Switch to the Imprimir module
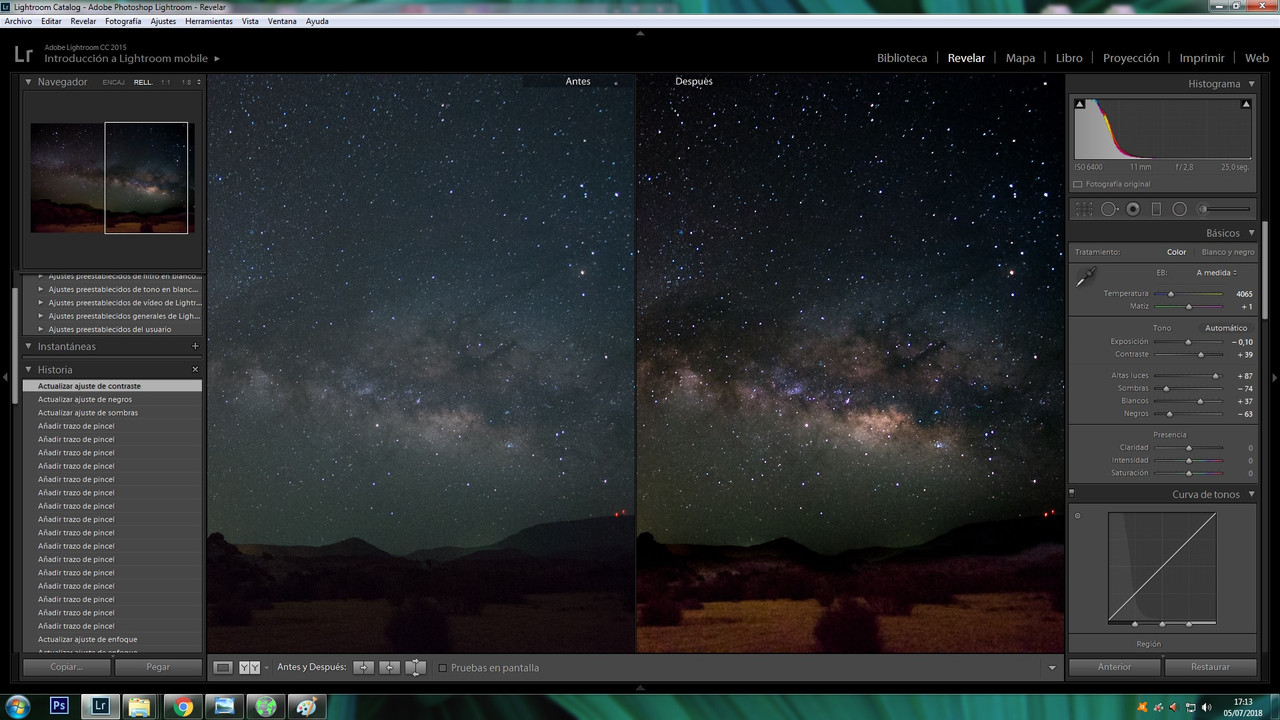This screenshot has height=720, width=1280. pos(1202,58)
